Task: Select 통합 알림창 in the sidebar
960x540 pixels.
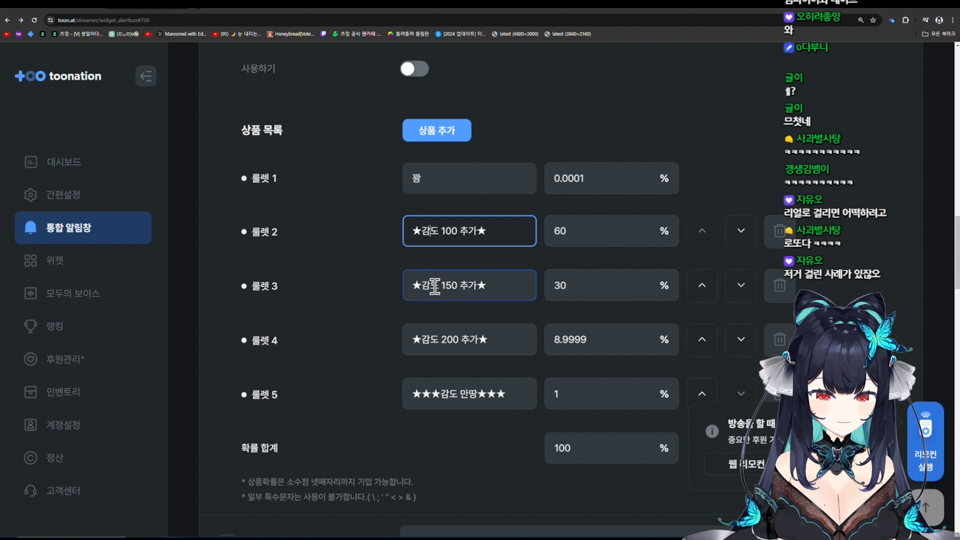Action: [x=83, y=228]
